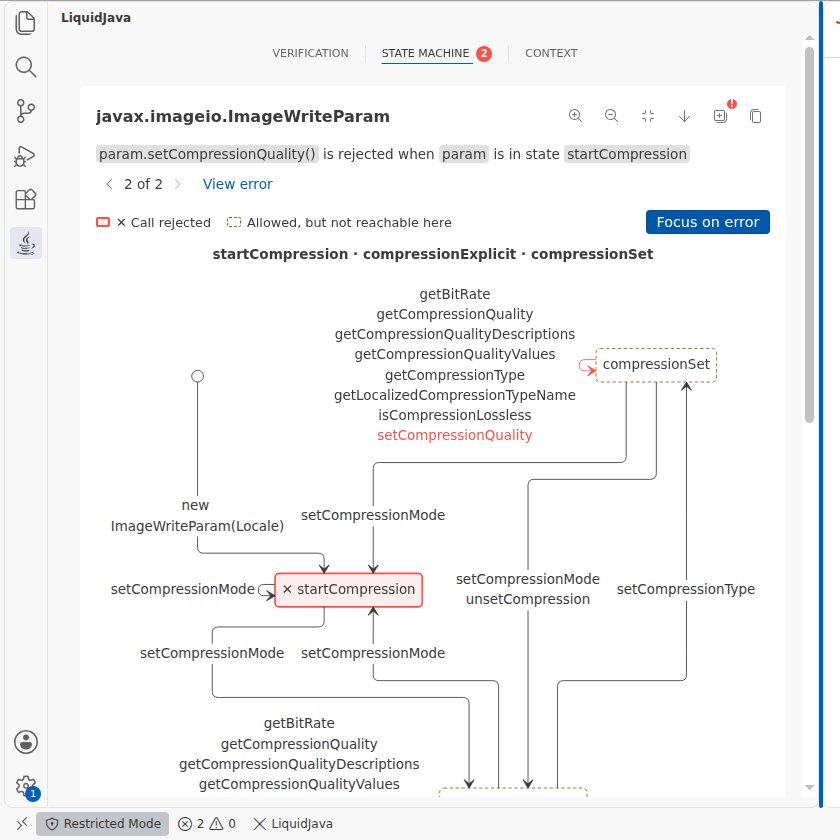Go to previous error with left chevron
Screen dimensions: 840x840
point(109,184)
